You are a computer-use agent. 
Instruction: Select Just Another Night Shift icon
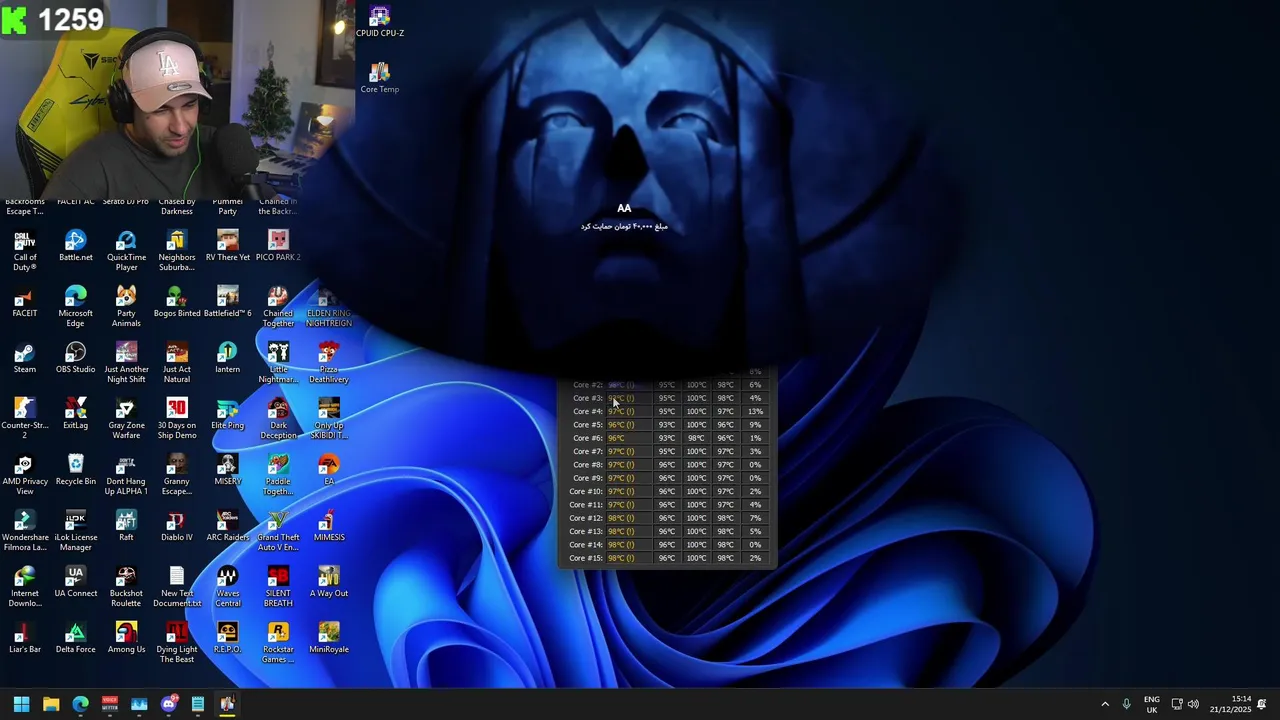(x=126, y=363)
